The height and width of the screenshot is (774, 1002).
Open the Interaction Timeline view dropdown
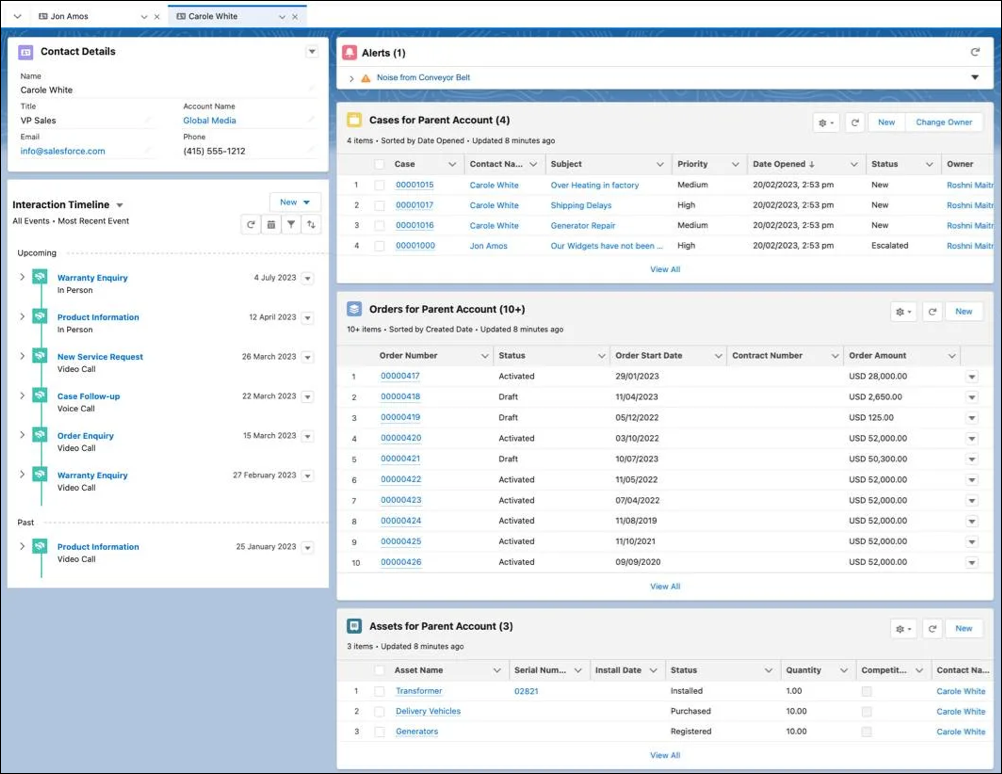click(119, 205)
